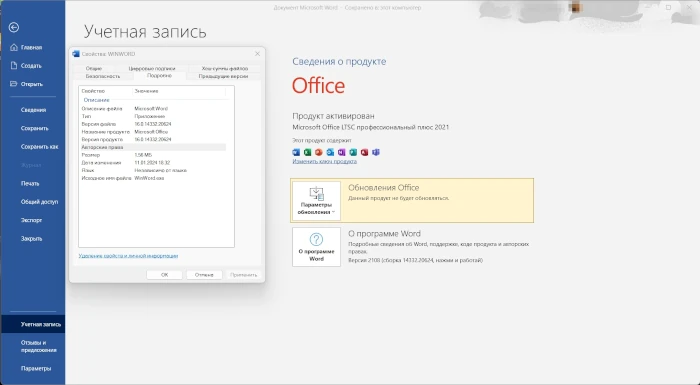Viewport: 700px width, 385px height.
Task: Click the Обновления Office heading
Action: click(383, 188)
